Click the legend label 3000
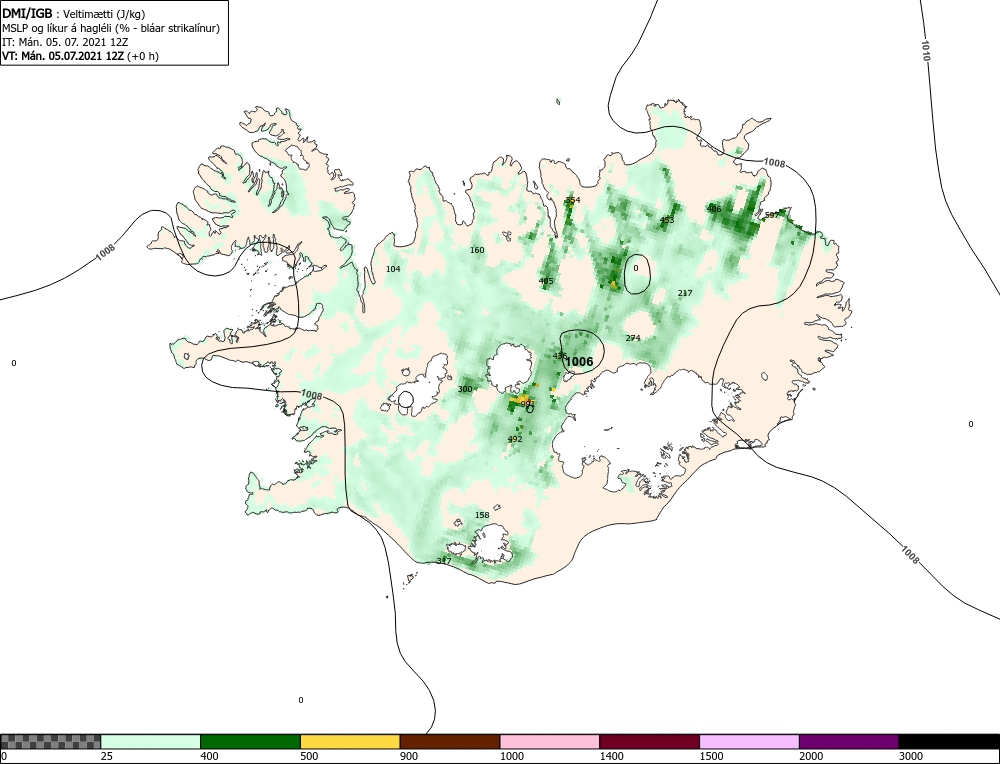This screenshot has height=764, width=1000. pos(911,756)
